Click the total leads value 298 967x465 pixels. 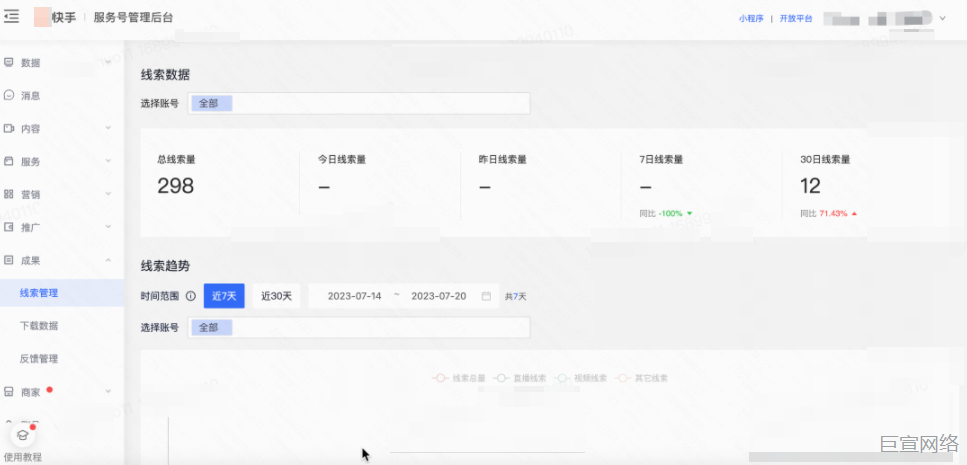pyautogui.click(x=176, y=186)
